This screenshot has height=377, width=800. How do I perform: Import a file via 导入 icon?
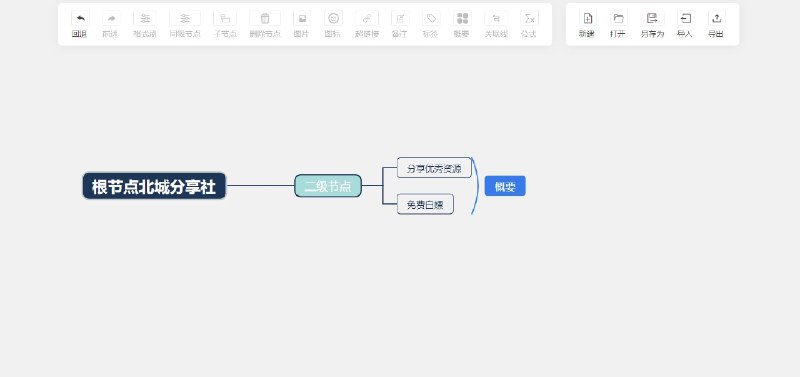coord(686,18)
